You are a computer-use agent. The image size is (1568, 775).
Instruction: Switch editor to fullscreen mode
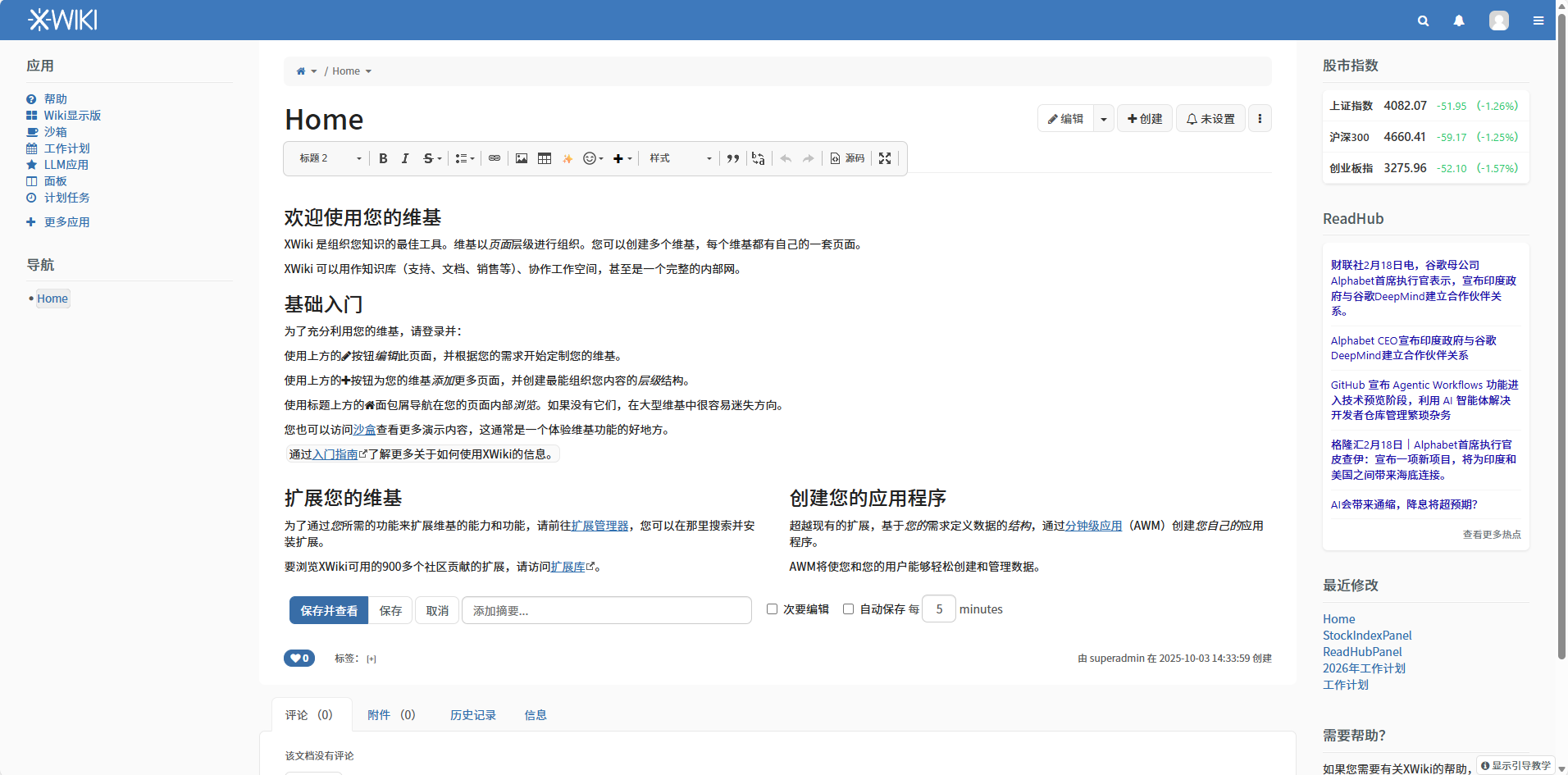[x=884, y=158]
